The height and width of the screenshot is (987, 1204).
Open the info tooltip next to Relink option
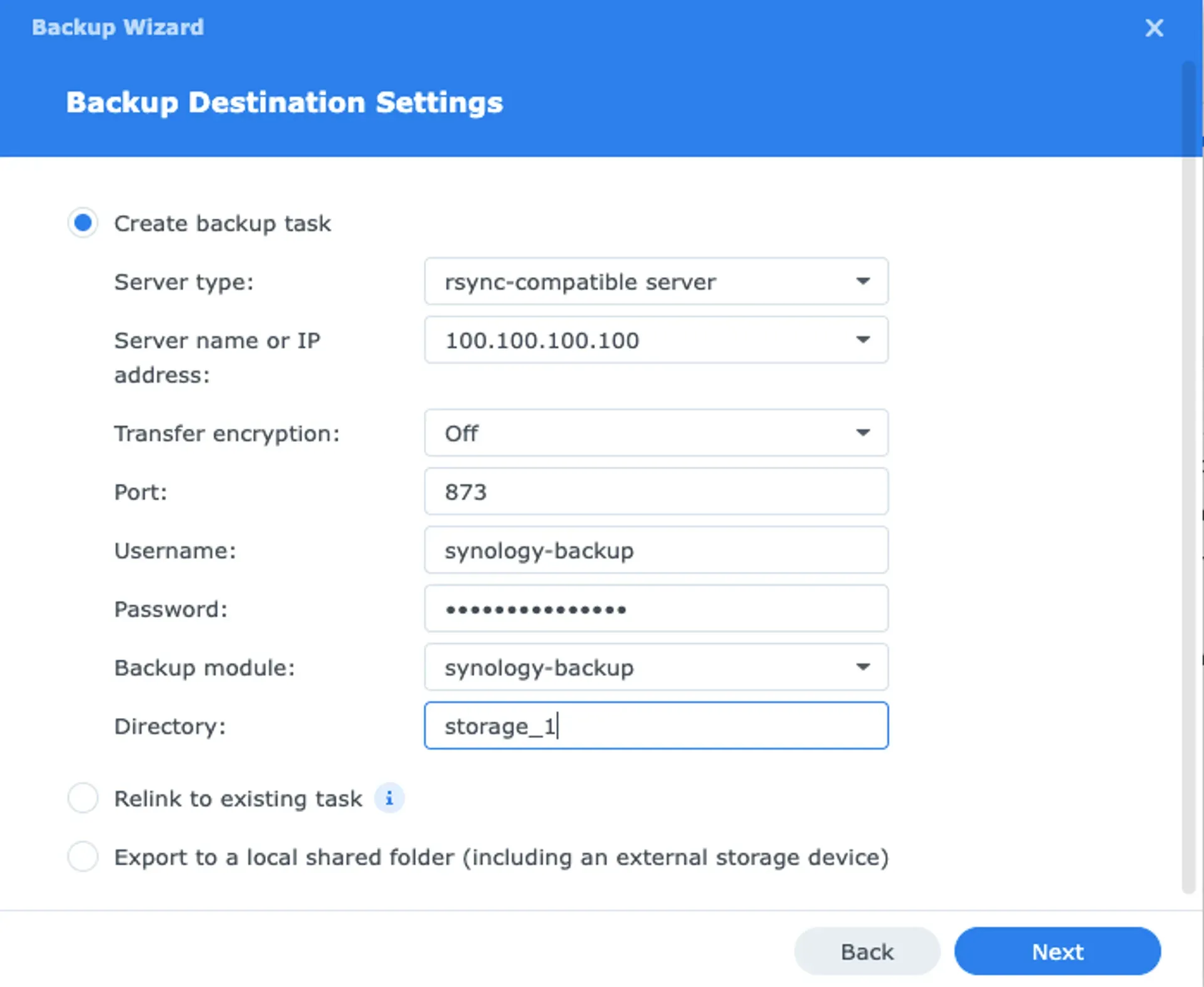coord(389,798)
